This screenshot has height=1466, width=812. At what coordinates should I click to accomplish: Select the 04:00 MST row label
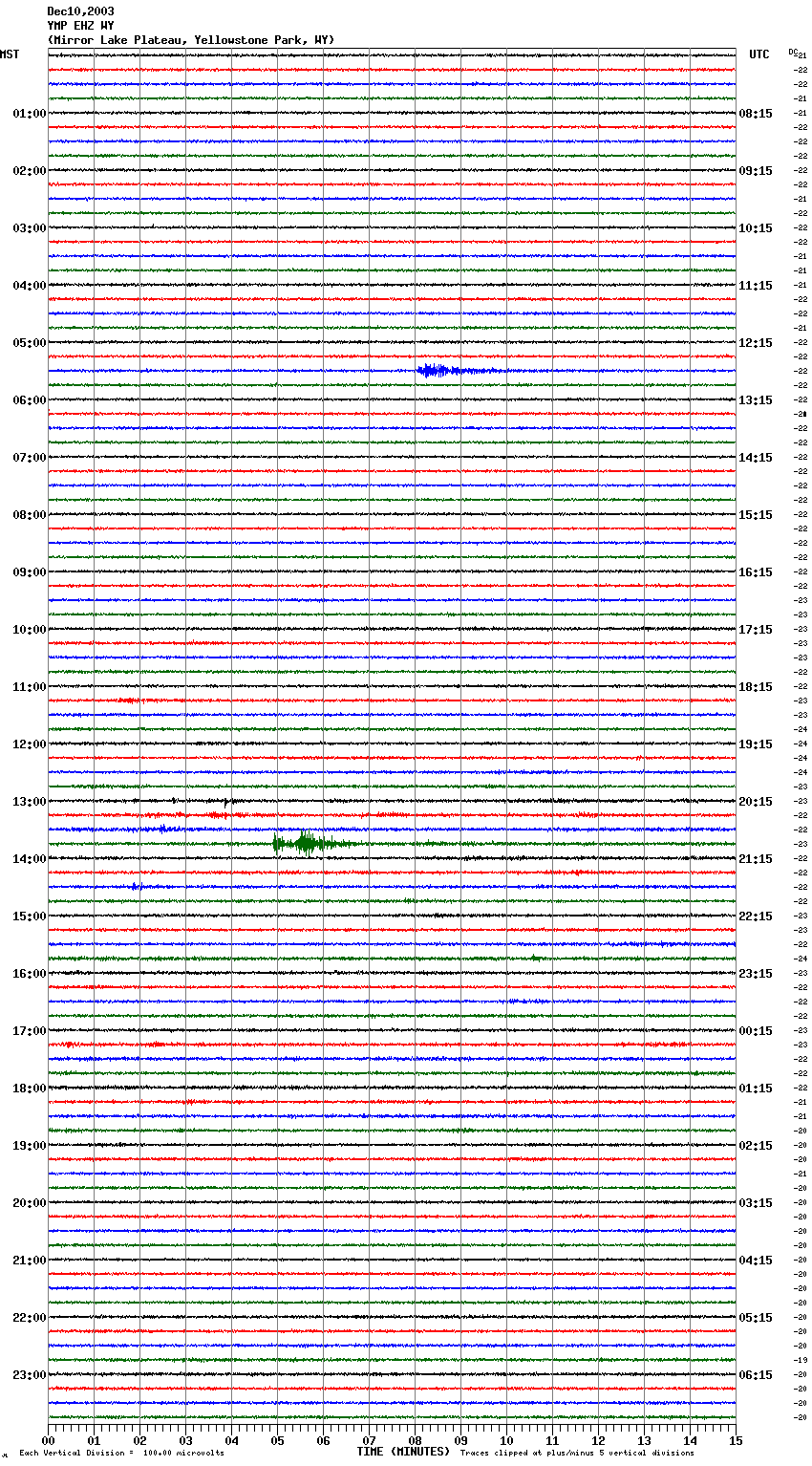30,286
